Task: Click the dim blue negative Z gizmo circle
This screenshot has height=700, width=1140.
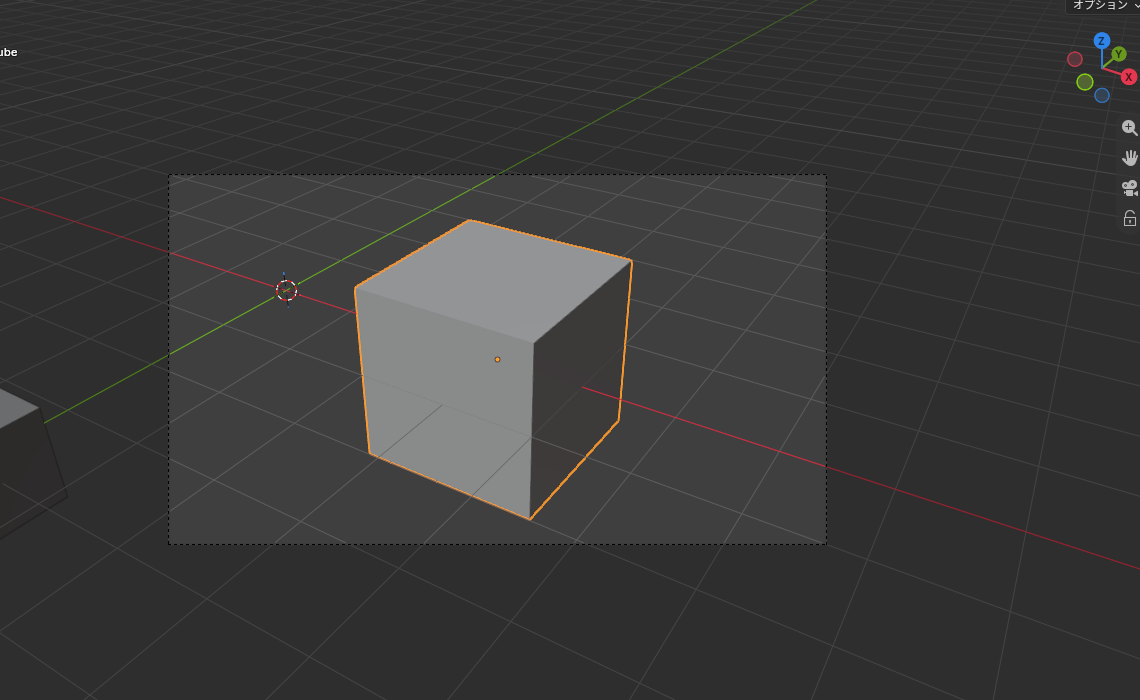Action: click(x=1102, y=95)
